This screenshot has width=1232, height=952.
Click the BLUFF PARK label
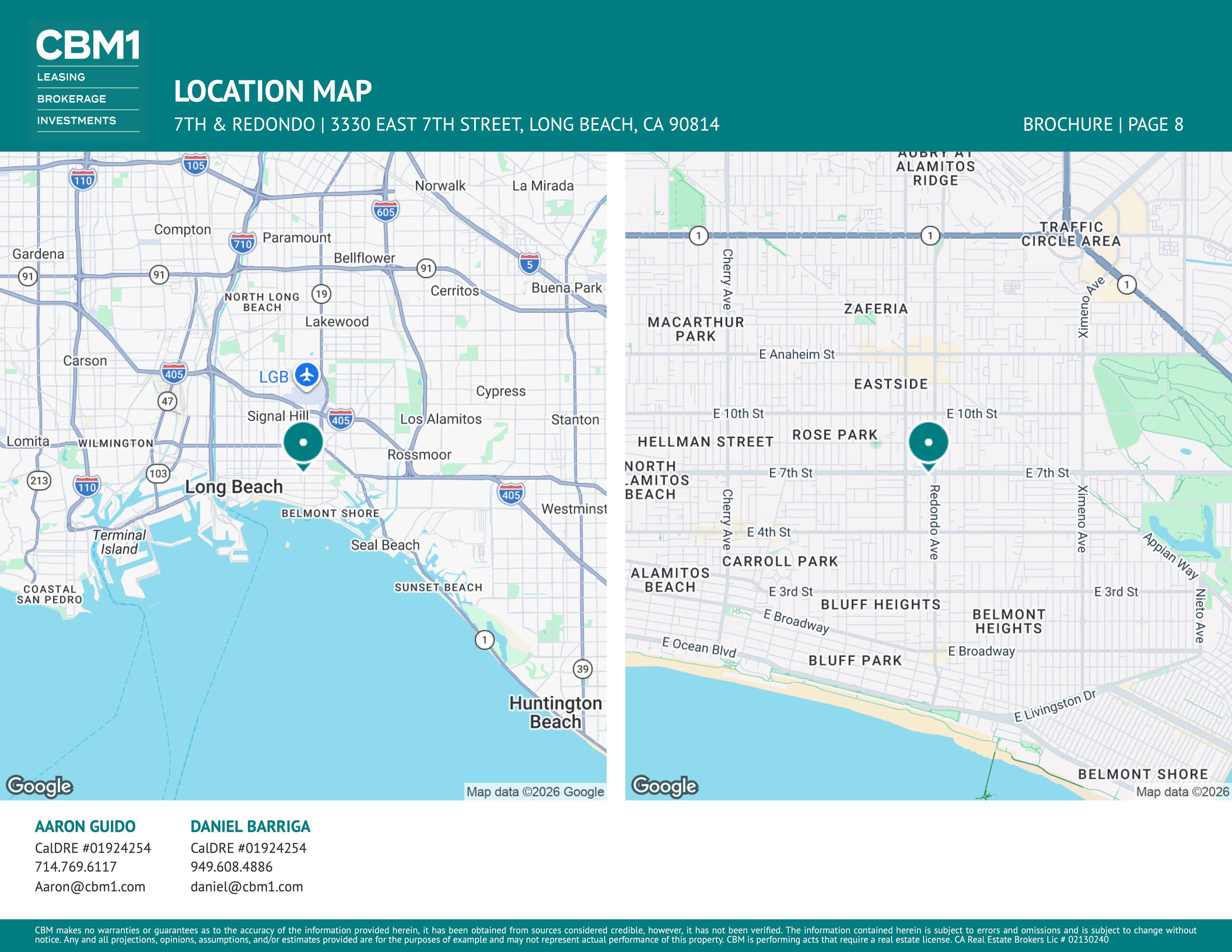[x=855, y=660]
